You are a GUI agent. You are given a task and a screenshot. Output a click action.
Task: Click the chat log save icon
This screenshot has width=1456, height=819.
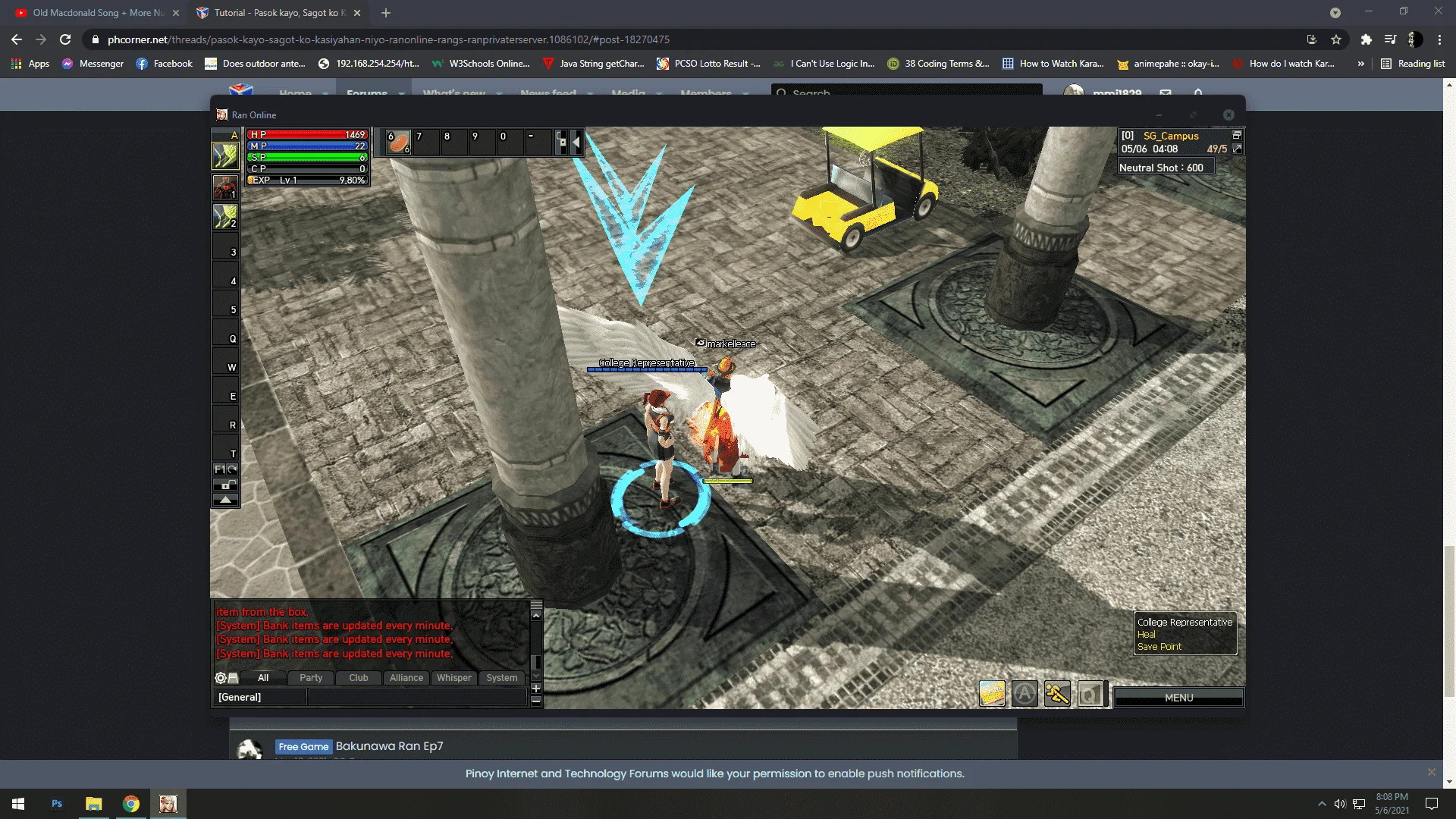234,678
